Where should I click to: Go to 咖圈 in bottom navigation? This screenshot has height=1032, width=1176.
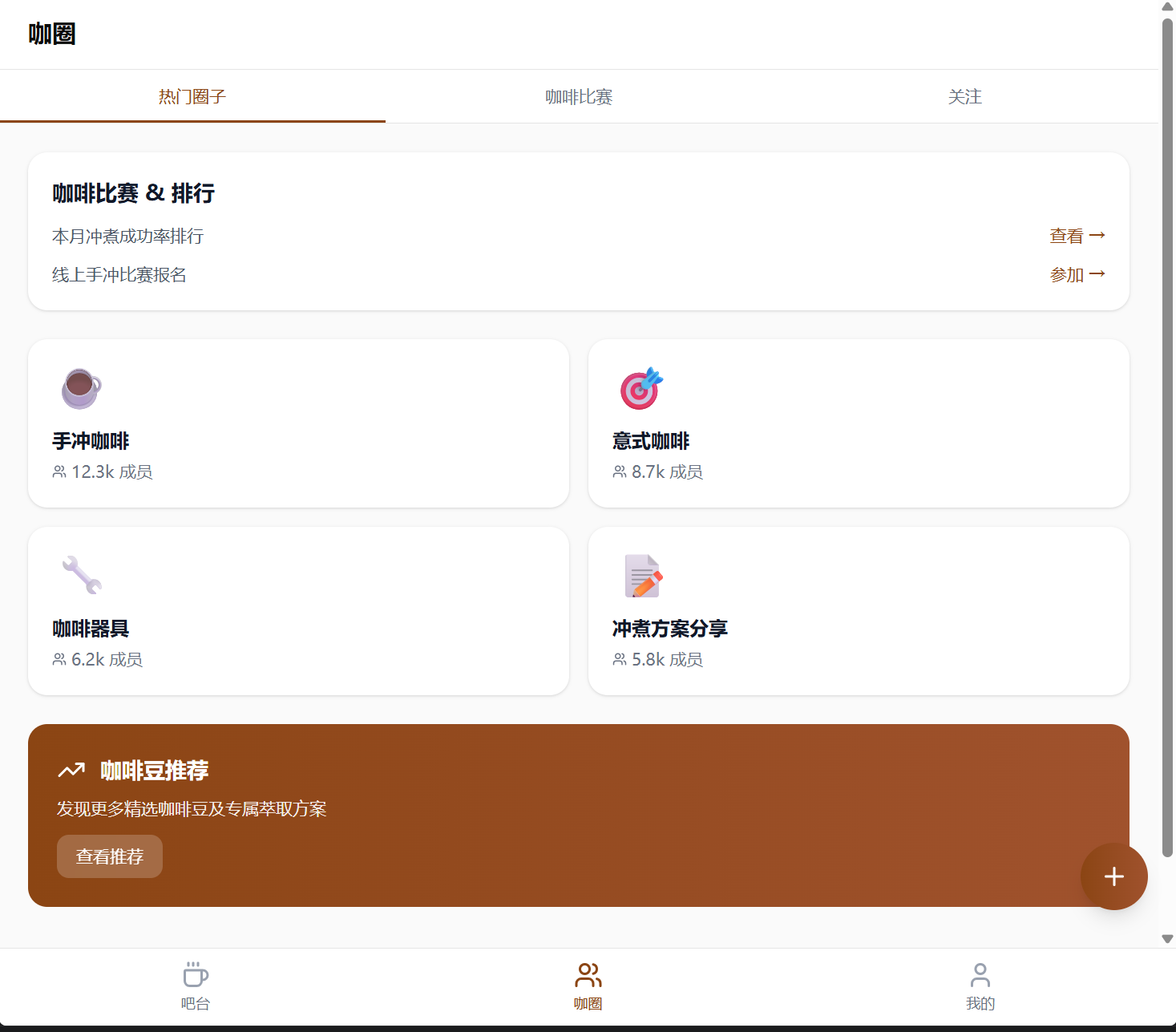point(588,987)
